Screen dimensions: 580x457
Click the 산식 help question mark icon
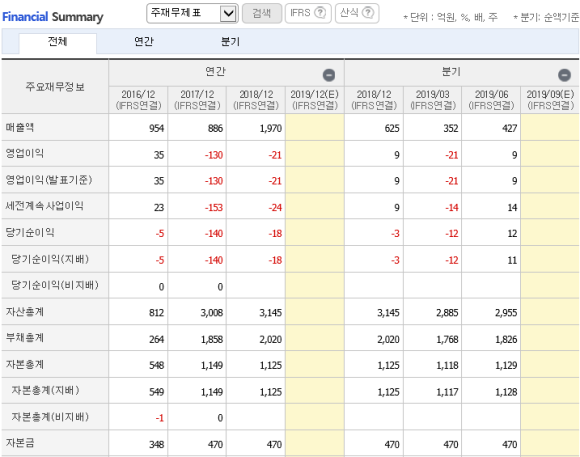click(x=368, y=13)
